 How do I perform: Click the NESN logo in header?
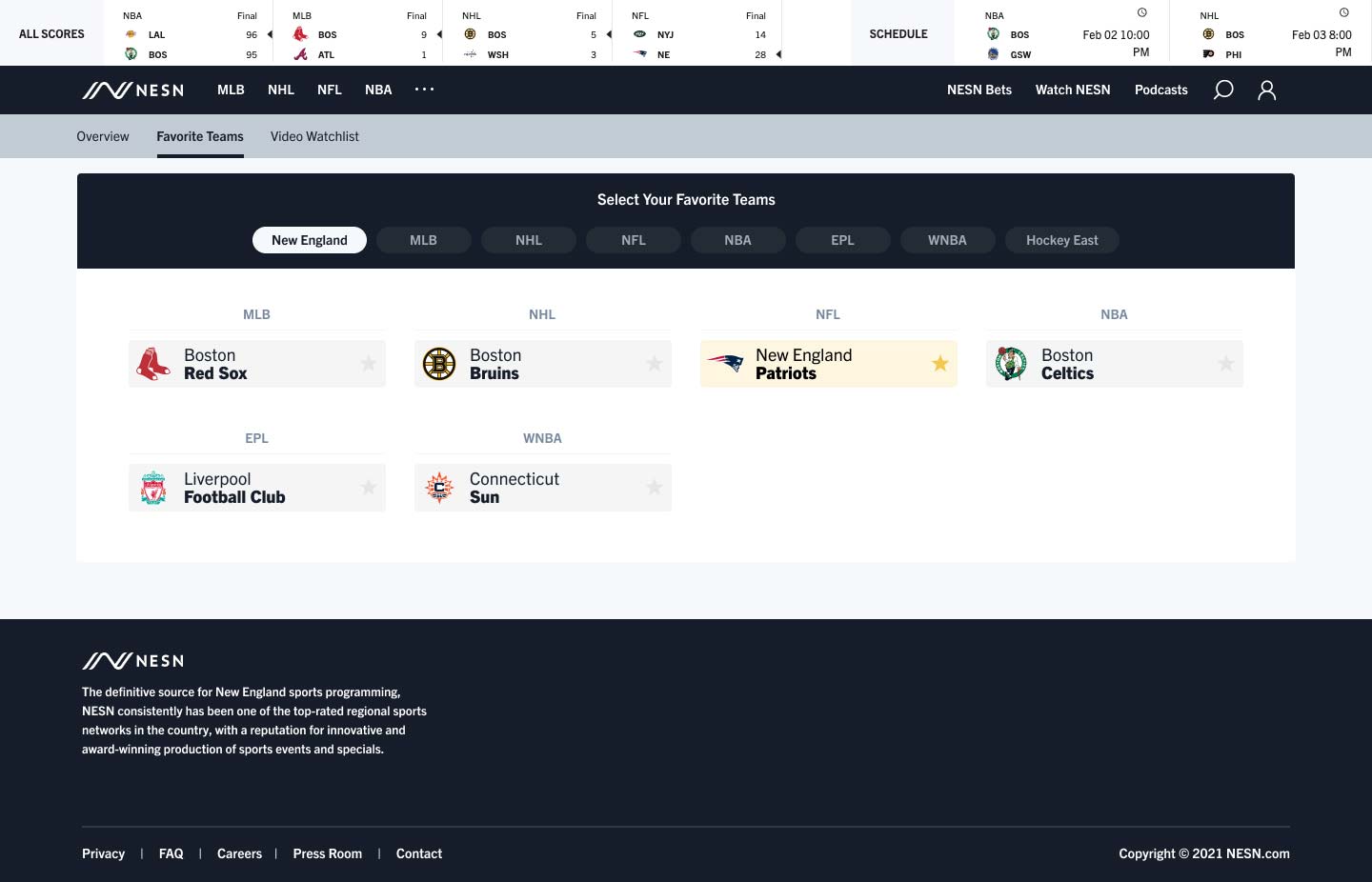coord(132,90)
